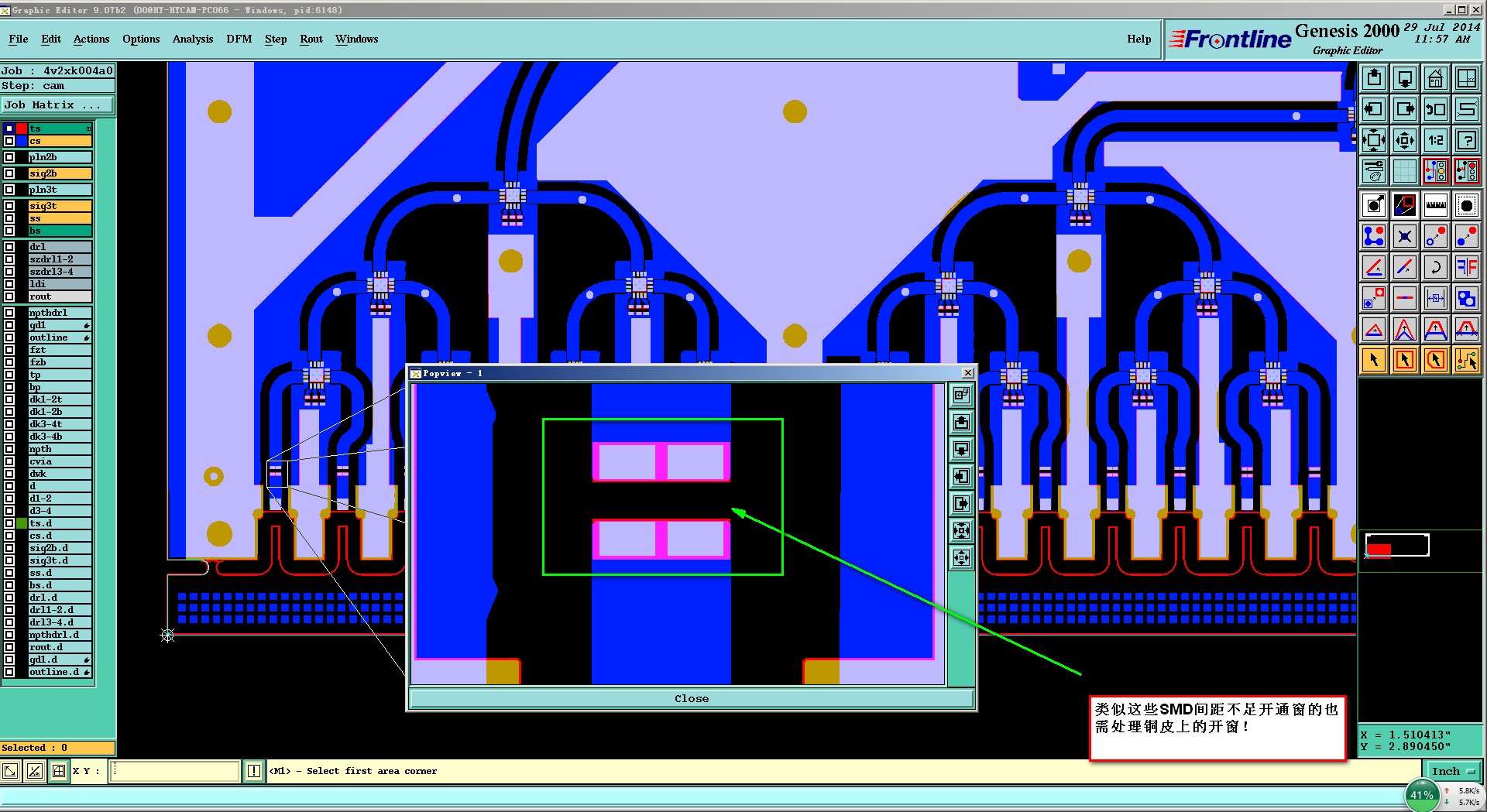Click the red color swatch of ts layer
The image size is (1487, 812).
[22, 128]
